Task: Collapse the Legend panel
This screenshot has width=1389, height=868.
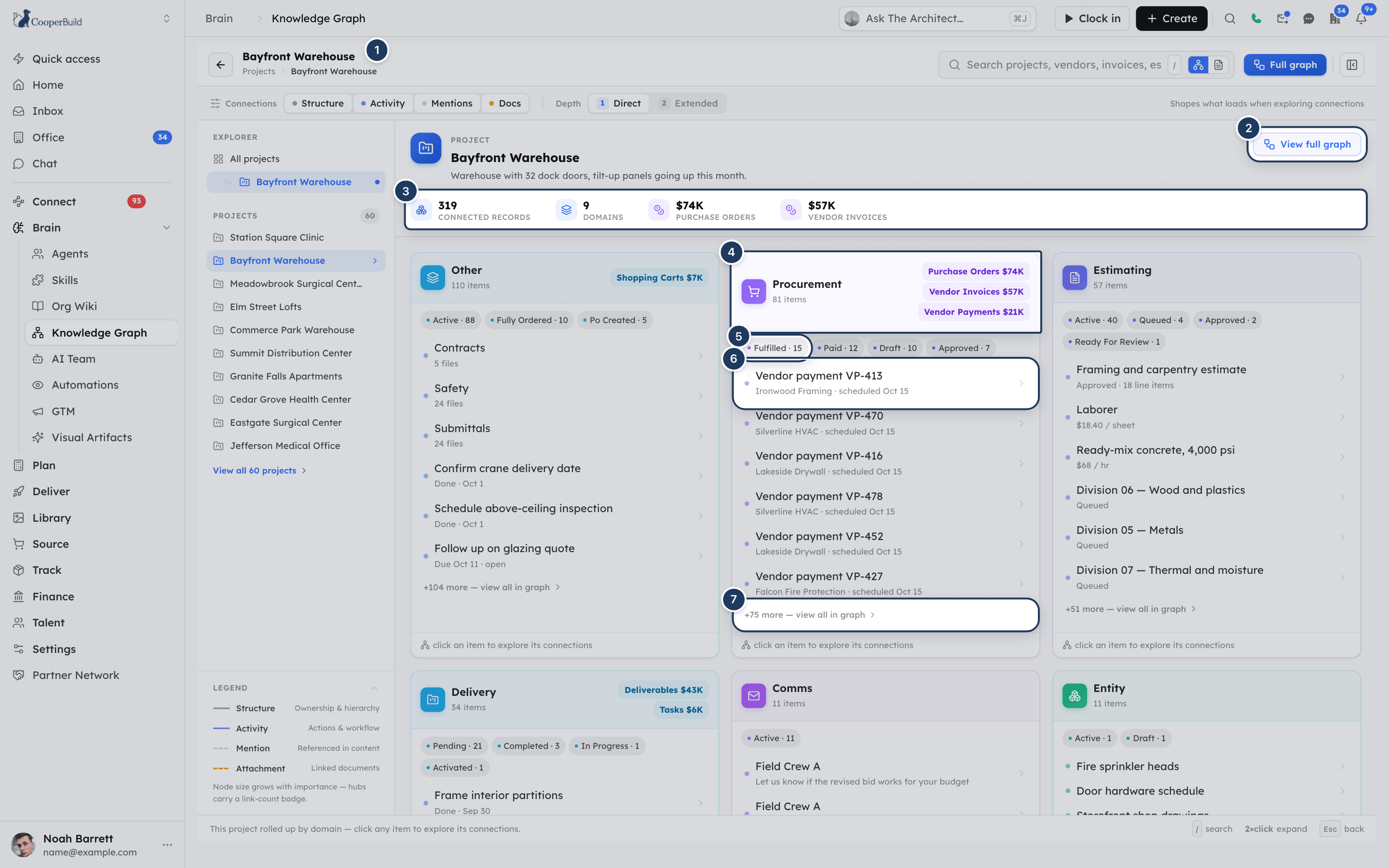Action: pyautogui.click(x=374, y=688)
